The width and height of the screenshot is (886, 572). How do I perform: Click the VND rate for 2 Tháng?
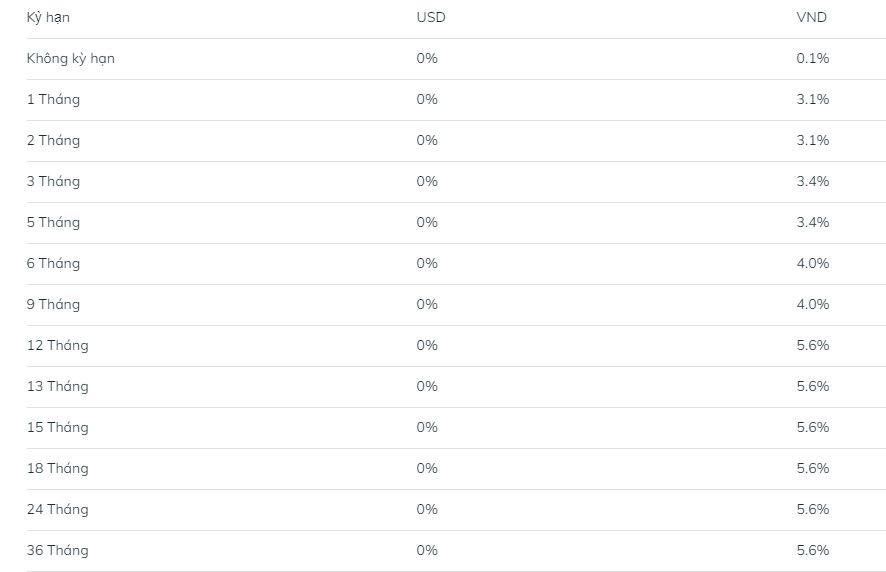tap(813, 141)
